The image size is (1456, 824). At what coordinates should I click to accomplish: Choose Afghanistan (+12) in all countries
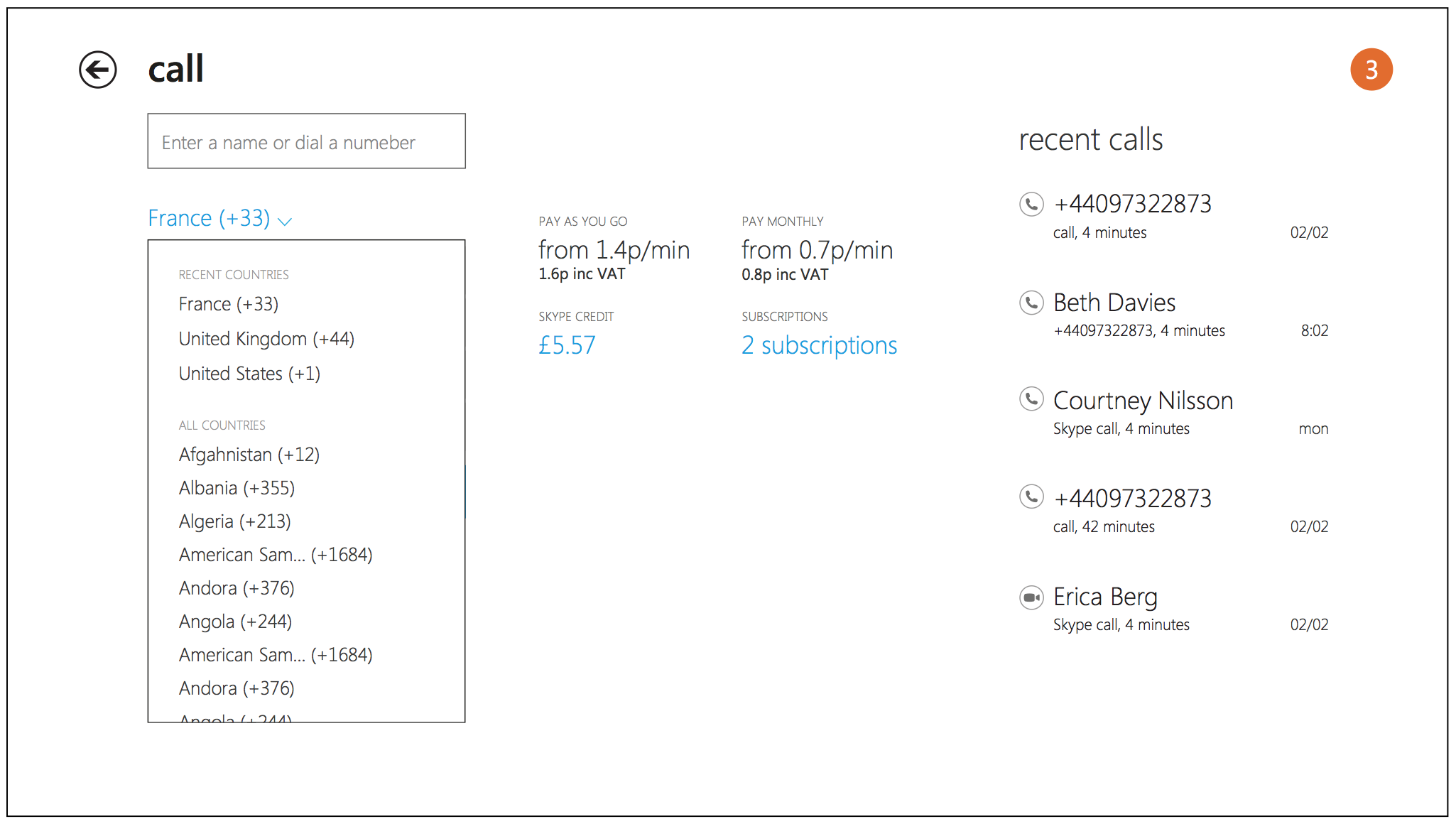click(x=249, y=455)
